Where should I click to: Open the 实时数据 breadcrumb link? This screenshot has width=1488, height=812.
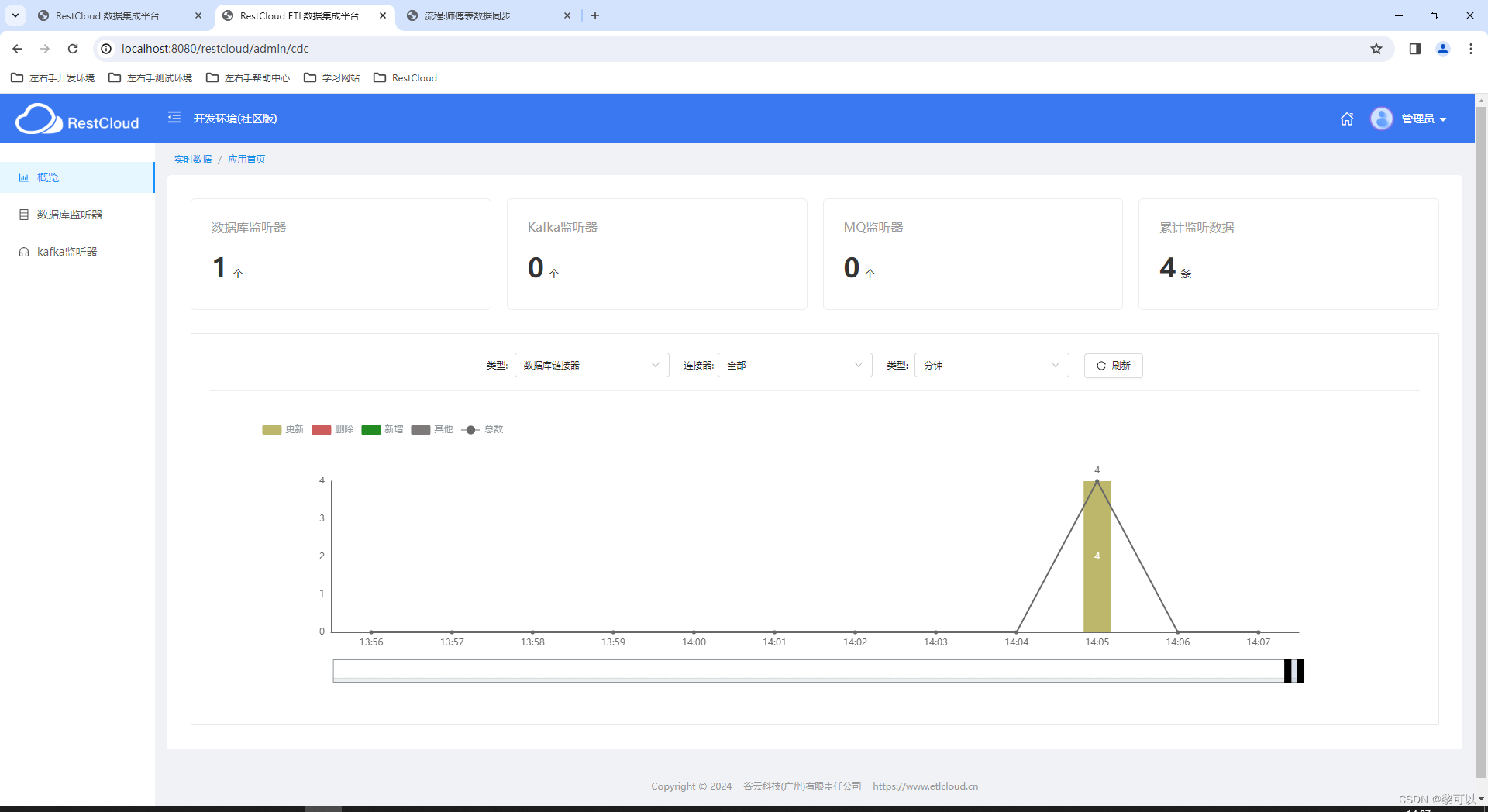(x=193, y=159)
